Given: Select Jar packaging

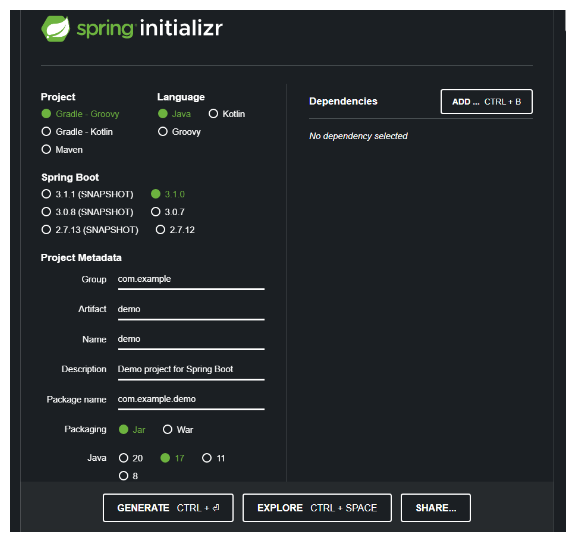Looking at the screenshot, I should click(132, 430).
